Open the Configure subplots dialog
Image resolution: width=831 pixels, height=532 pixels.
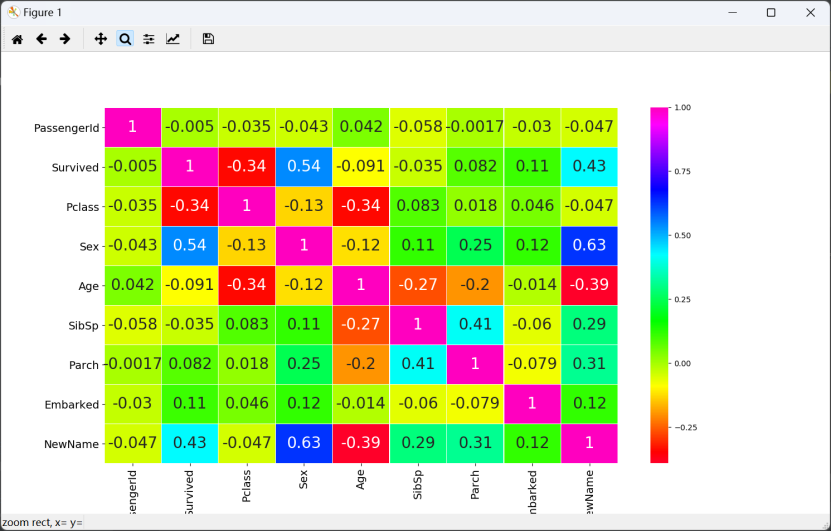[x=149, y=39]
